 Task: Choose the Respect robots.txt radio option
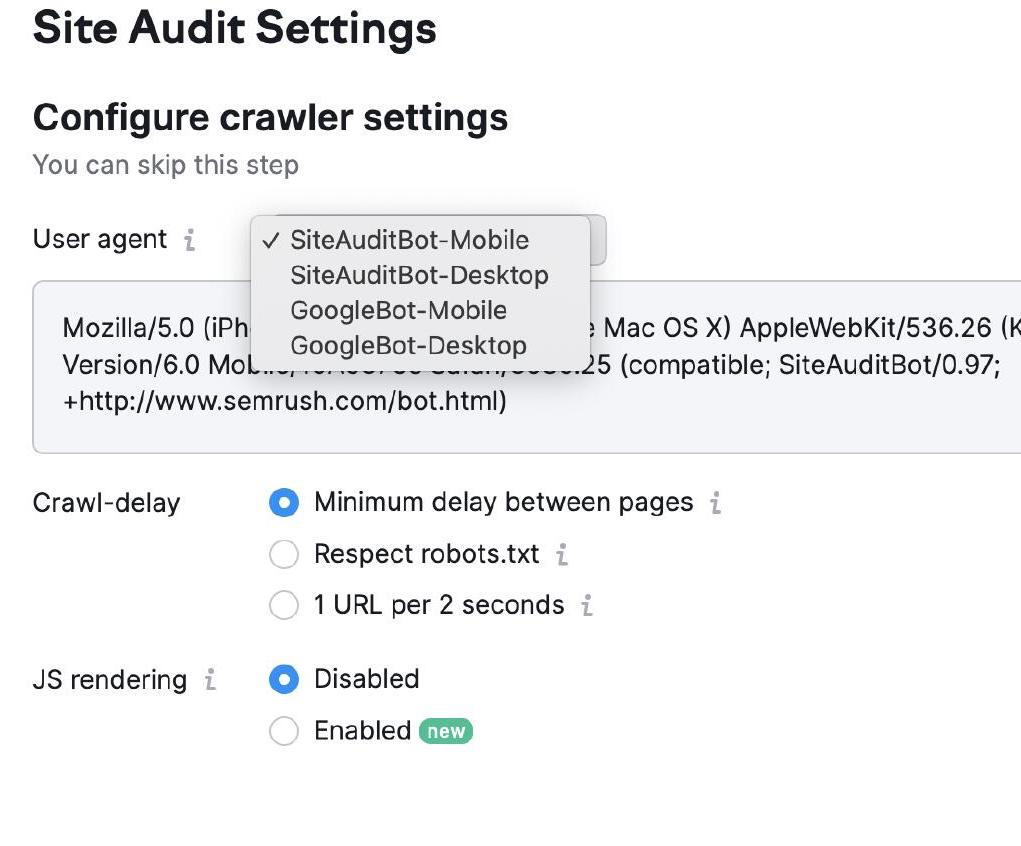click(x=284, y=554)
